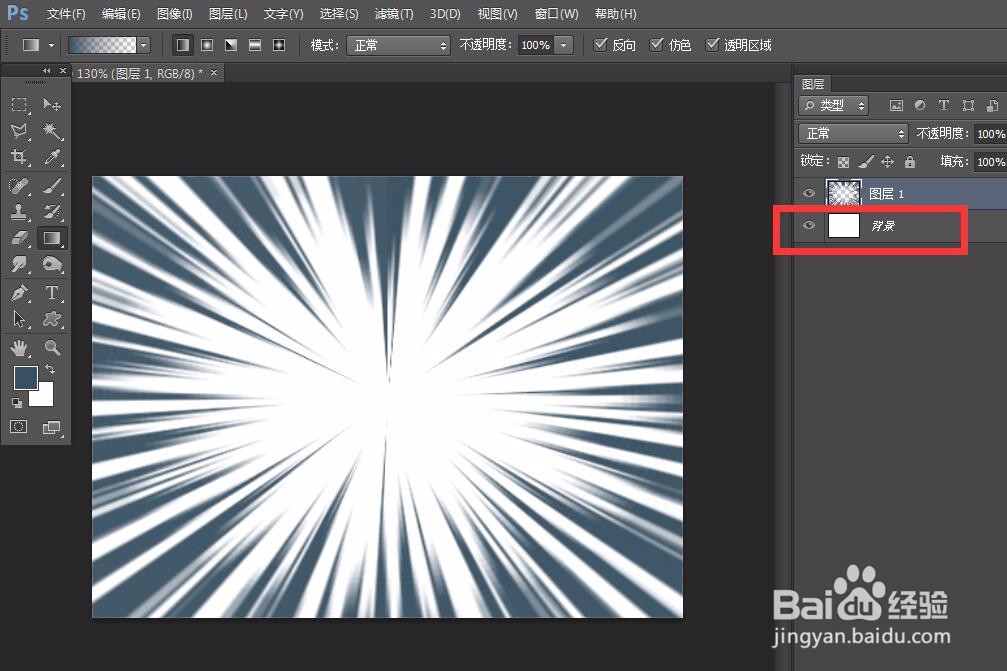The image size is (1007, 671).
Task: Toggle lock all padlock icon
Action: click(x=909, y=162)
